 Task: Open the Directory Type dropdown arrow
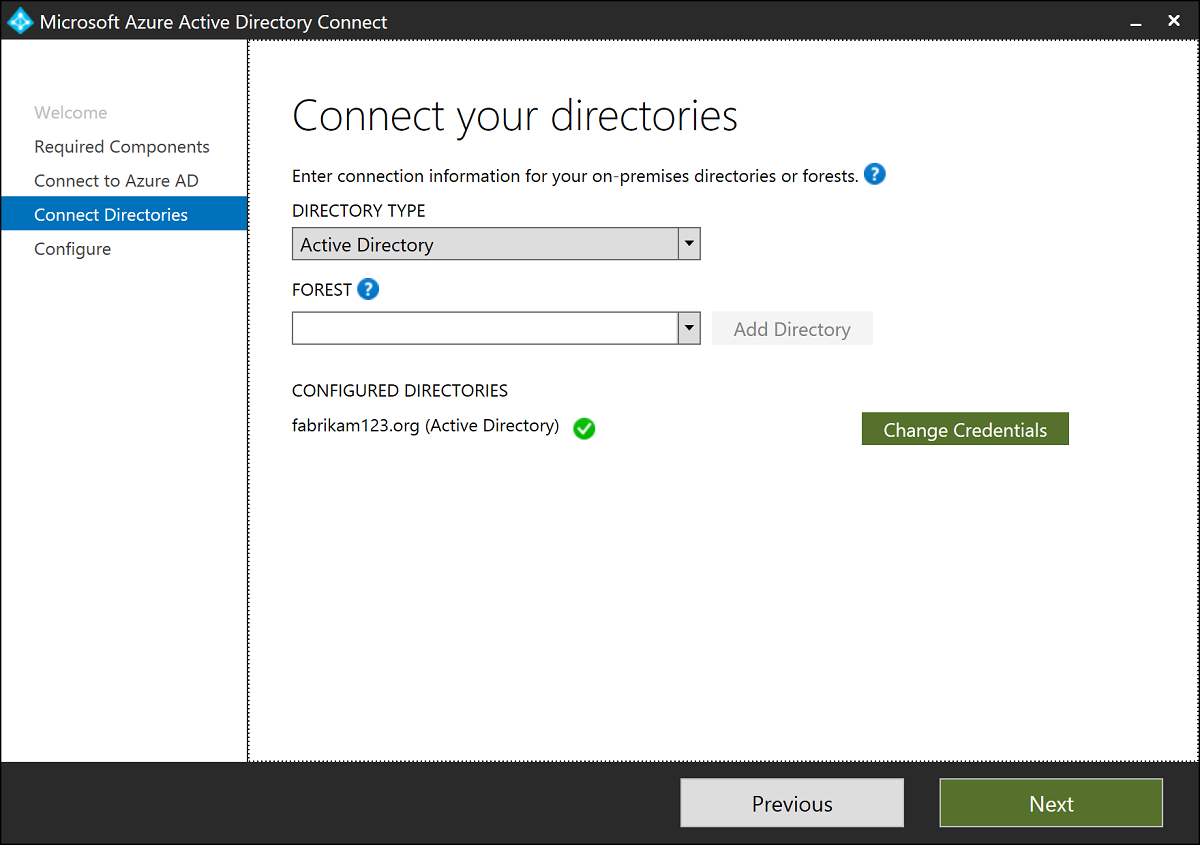[689, 244]
